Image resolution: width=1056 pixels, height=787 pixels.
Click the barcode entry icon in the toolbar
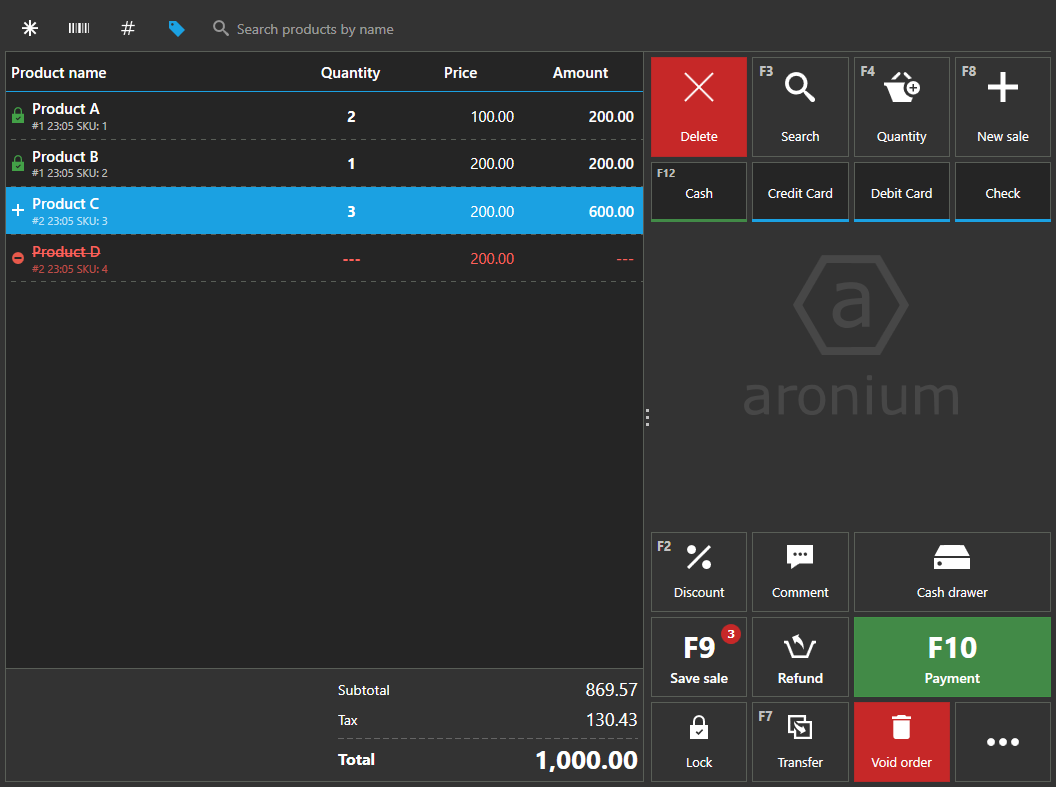coord(78,28)
